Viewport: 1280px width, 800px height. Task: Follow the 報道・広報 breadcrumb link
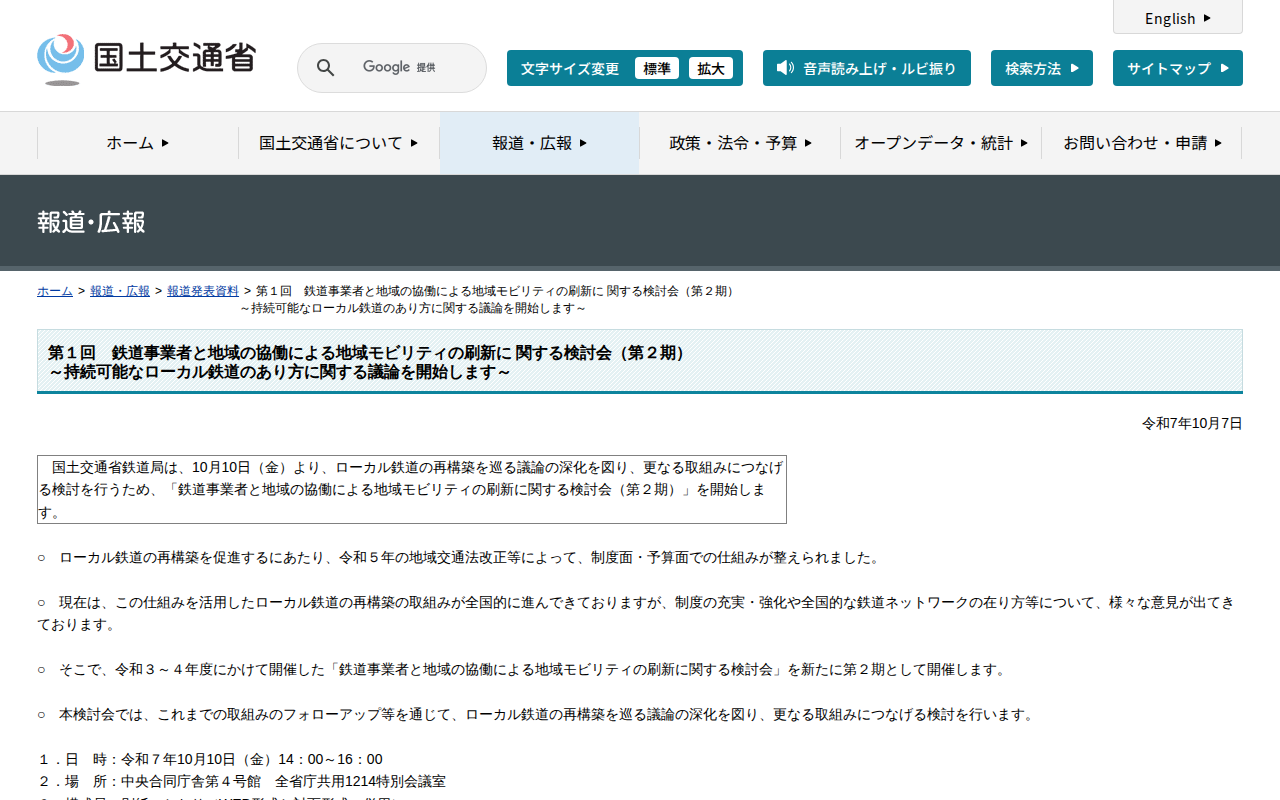[120, 291]
